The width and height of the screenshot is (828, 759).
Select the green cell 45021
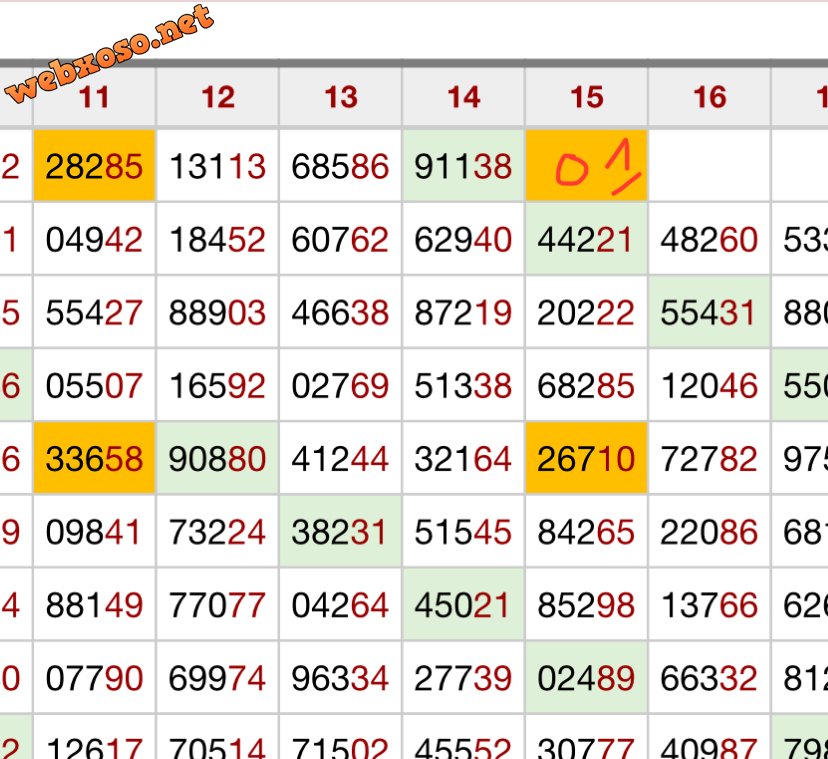tap(463, 605)
